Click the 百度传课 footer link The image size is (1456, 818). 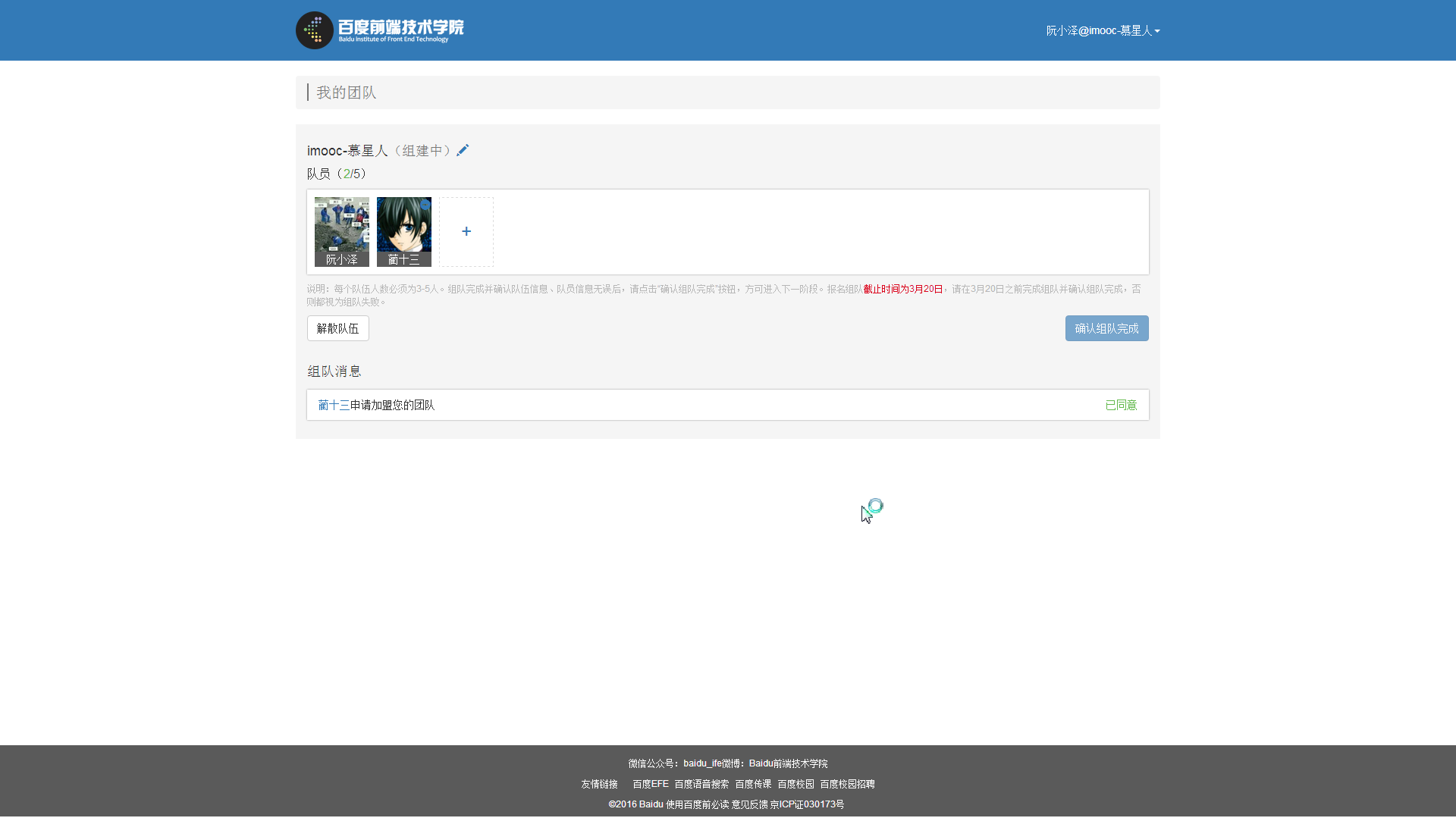click(753, 784)
